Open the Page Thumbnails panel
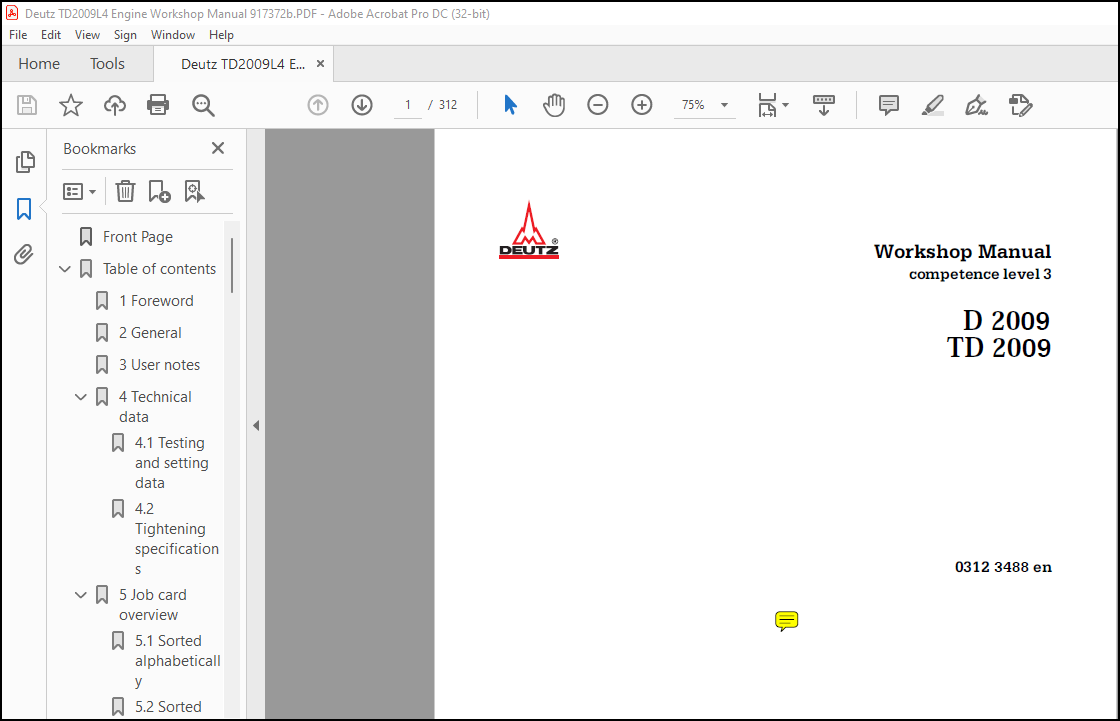 25,162
